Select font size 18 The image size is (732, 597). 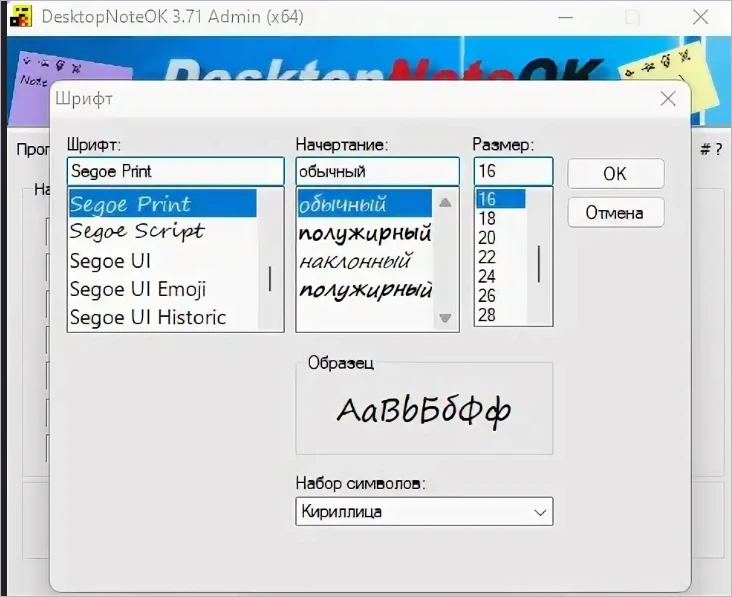tap(500, 218)
